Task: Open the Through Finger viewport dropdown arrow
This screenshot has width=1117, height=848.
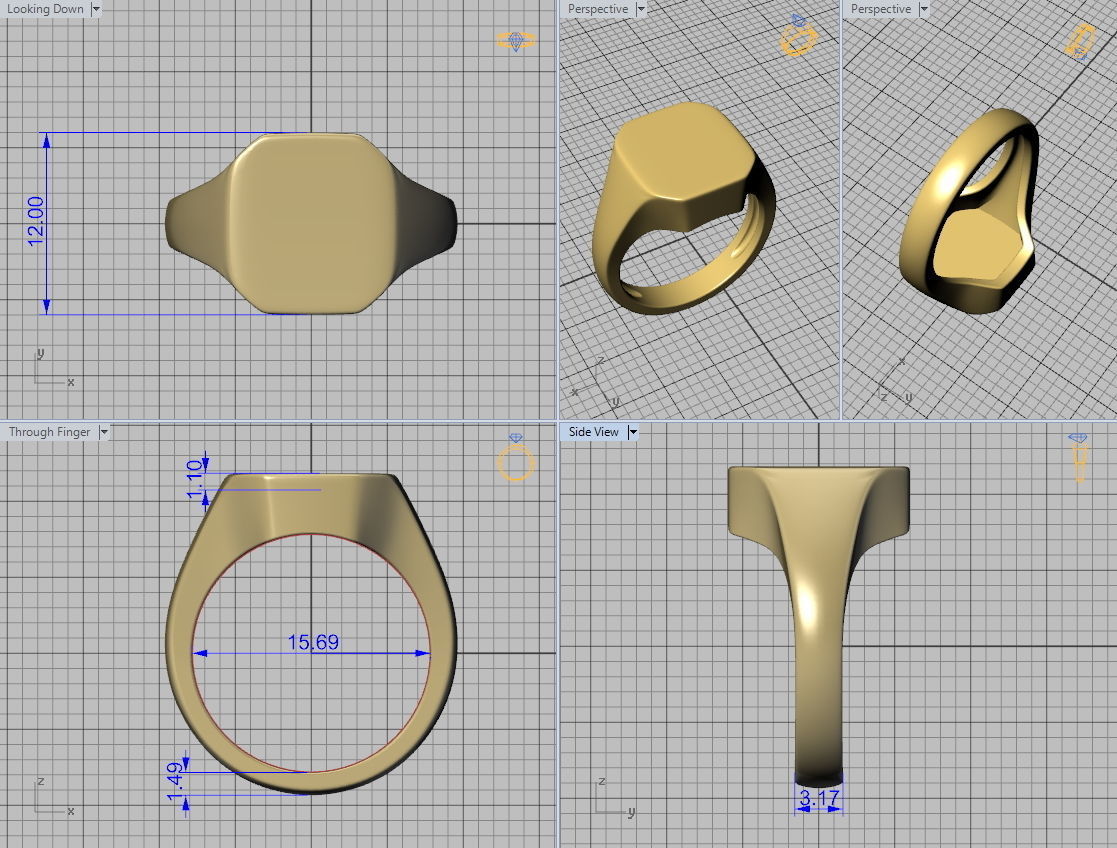Action: click(x=103, y=432)
